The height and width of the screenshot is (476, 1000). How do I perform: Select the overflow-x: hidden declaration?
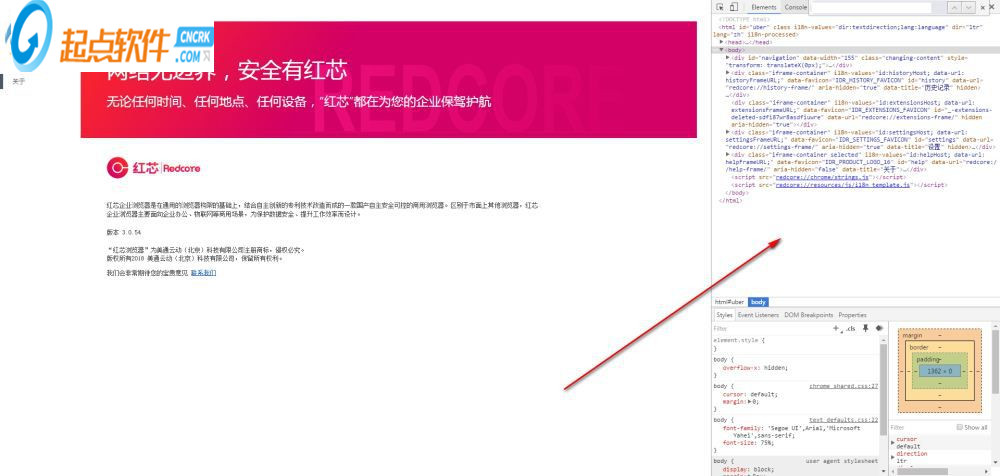coord(755,368)
